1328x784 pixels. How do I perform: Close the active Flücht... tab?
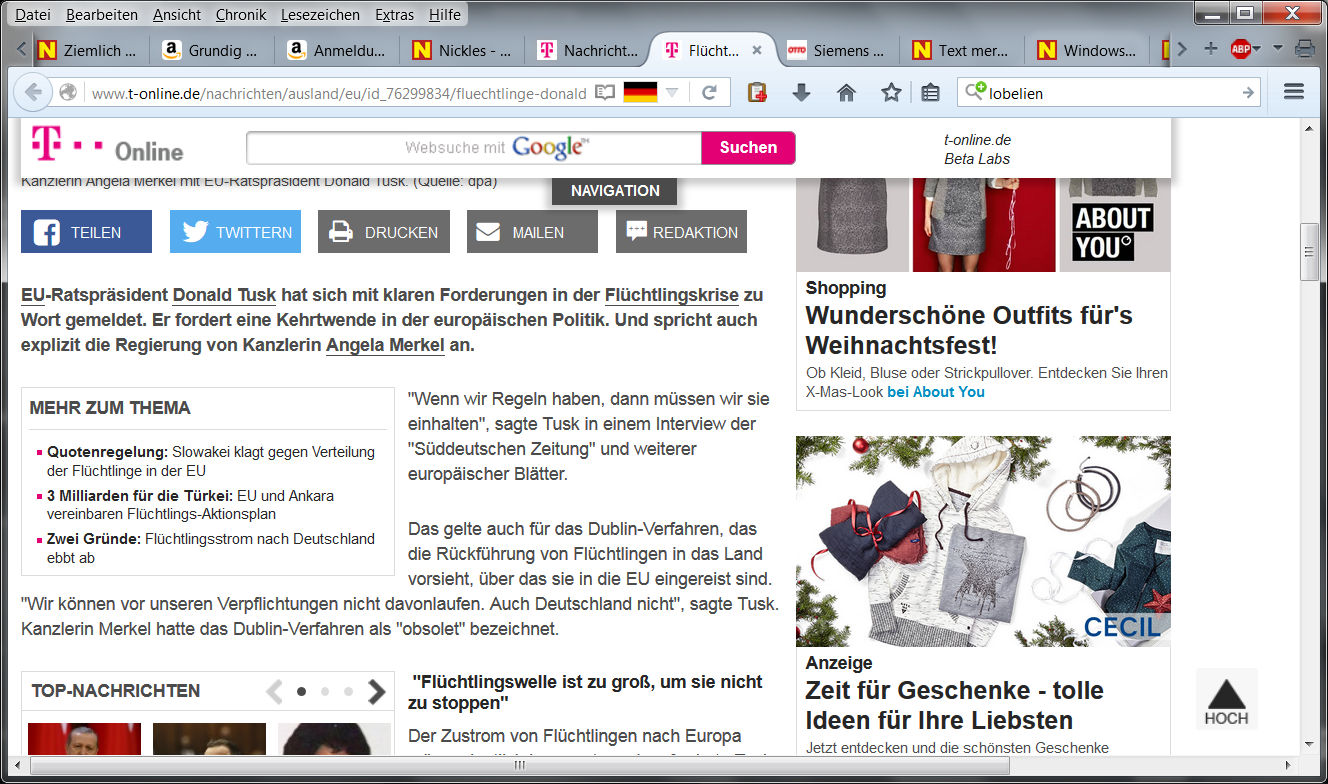tap(757, 50)
